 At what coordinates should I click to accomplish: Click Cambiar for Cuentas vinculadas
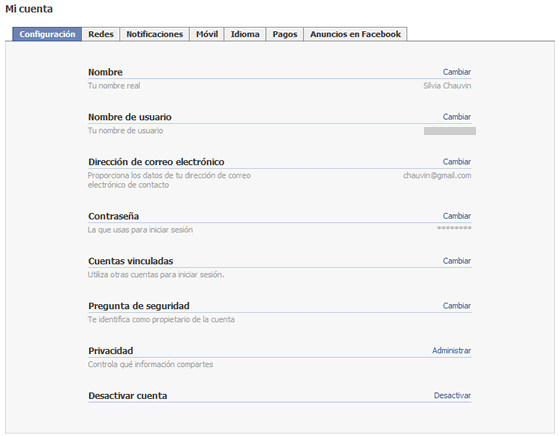coord(457,261)
